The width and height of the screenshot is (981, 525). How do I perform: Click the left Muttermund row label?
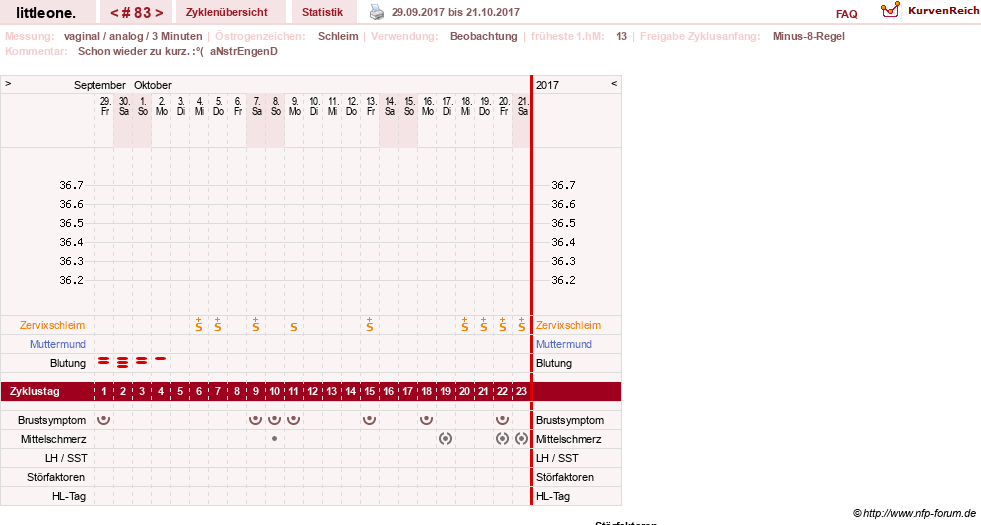pyautogui.click(x=58, y=344)
